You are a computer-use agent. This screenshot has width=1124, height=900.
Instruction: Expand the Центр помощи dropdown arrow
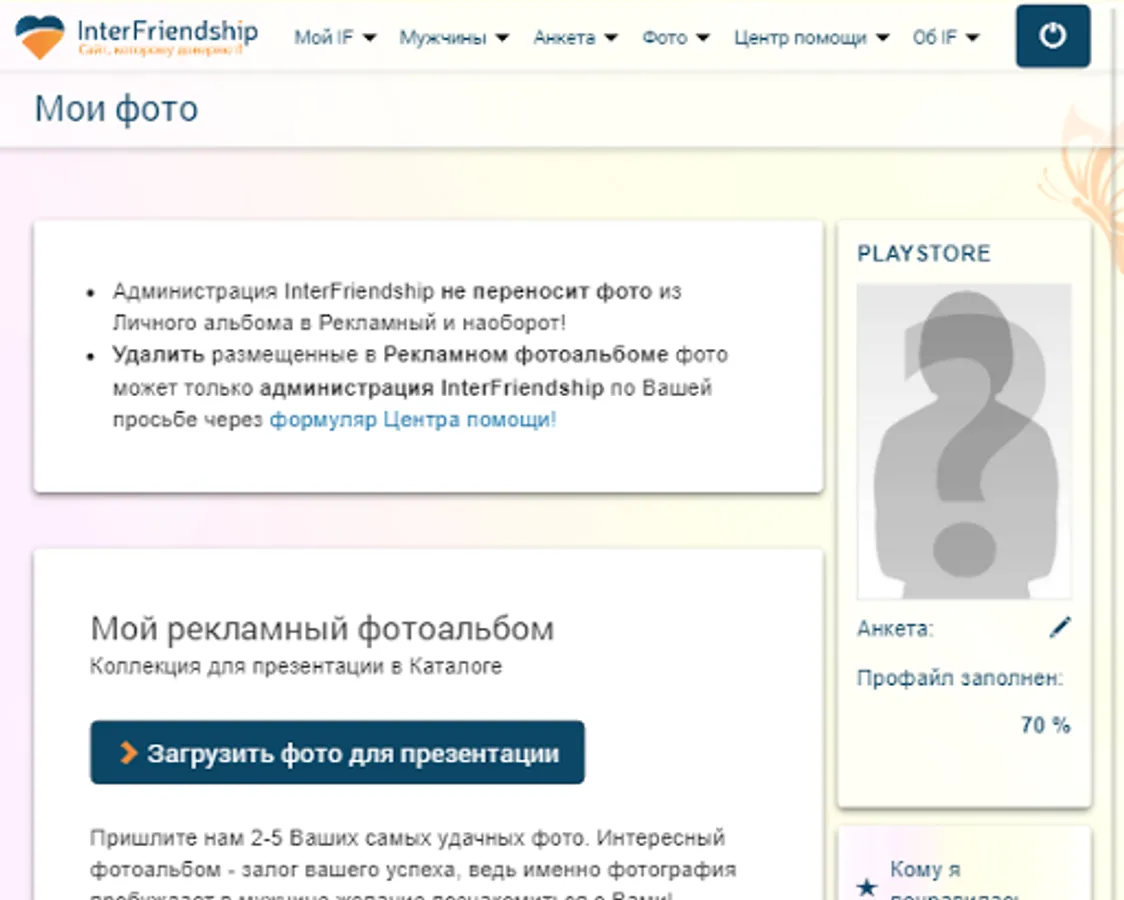click(883, 37)
